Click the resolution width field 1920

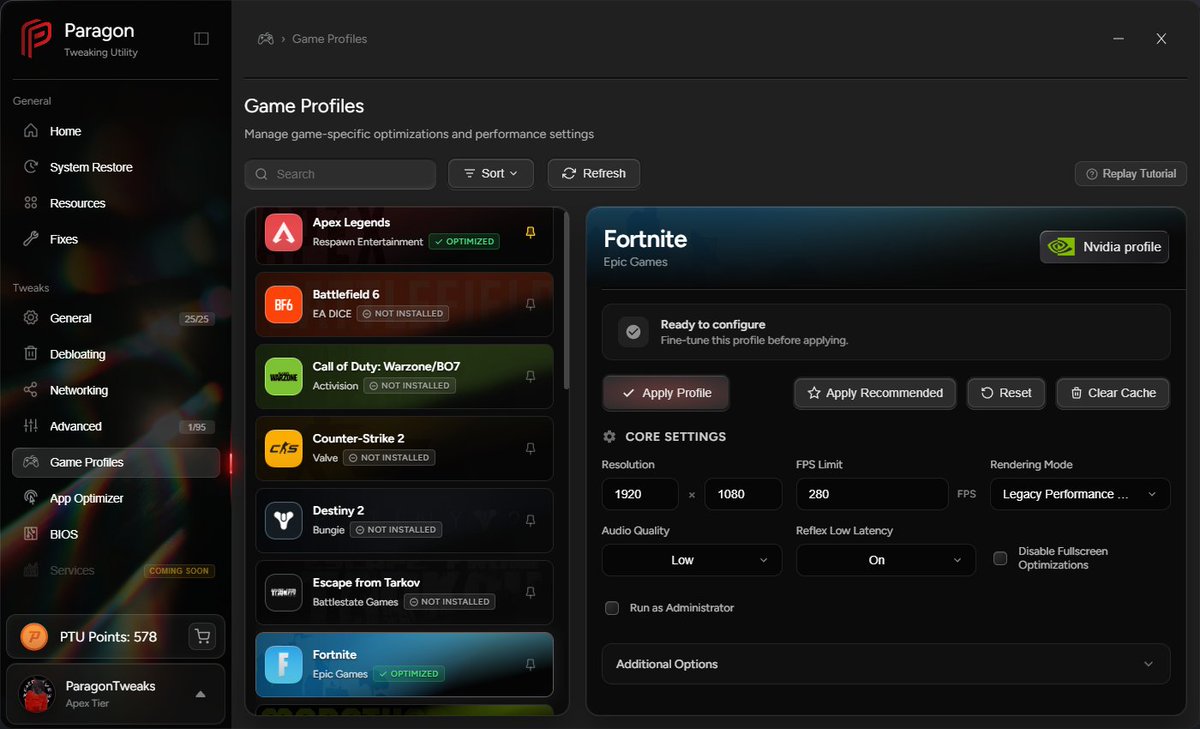640,494
